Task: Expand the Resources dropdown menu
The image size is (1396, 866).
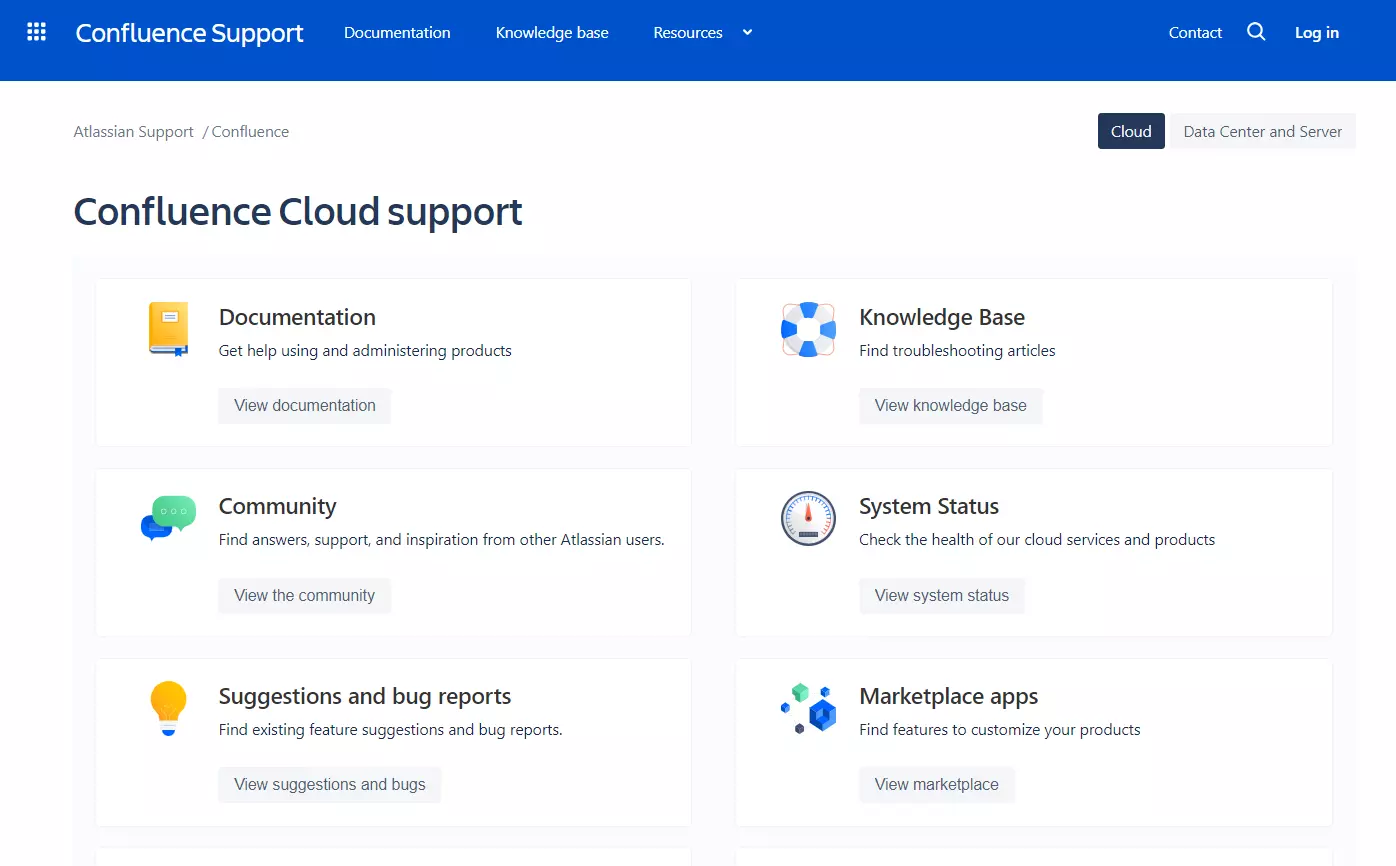Action: tap(702, 32)
